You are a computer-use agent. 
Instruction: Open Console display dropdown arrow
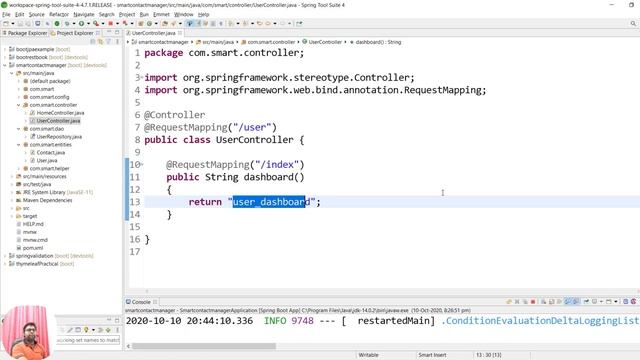(x=601, y=302)
